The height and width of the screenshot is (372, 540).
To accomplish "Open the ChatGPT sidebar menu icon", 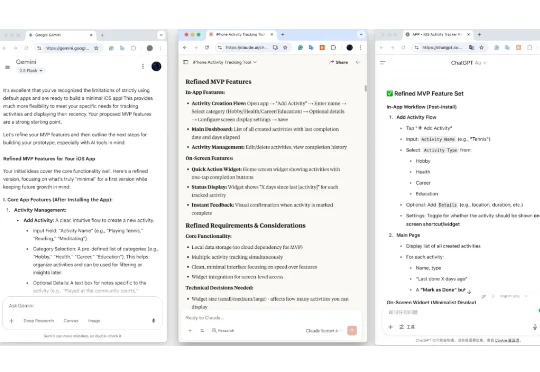I will (382, 63).
